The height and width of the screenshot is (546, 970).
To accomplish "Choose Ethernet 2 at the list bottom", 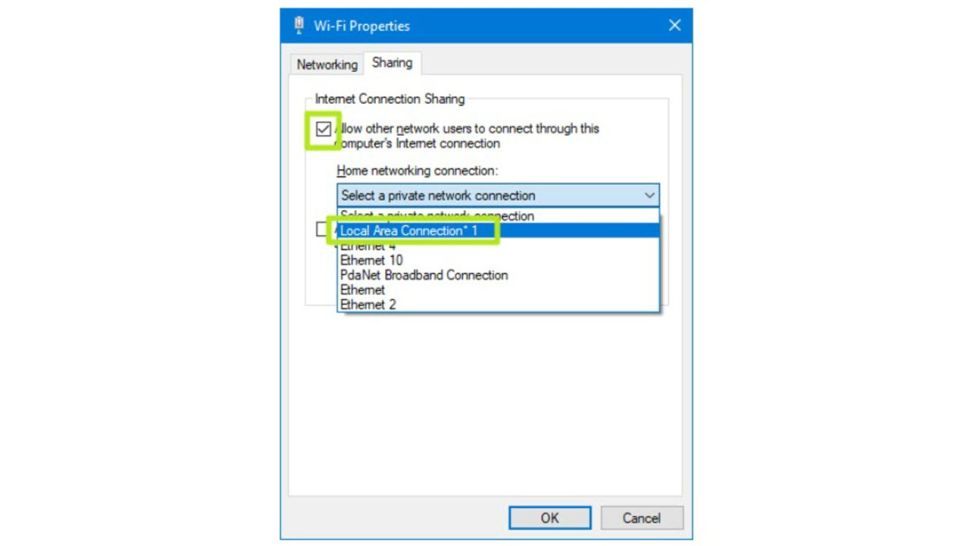I will tap(368, 304).
